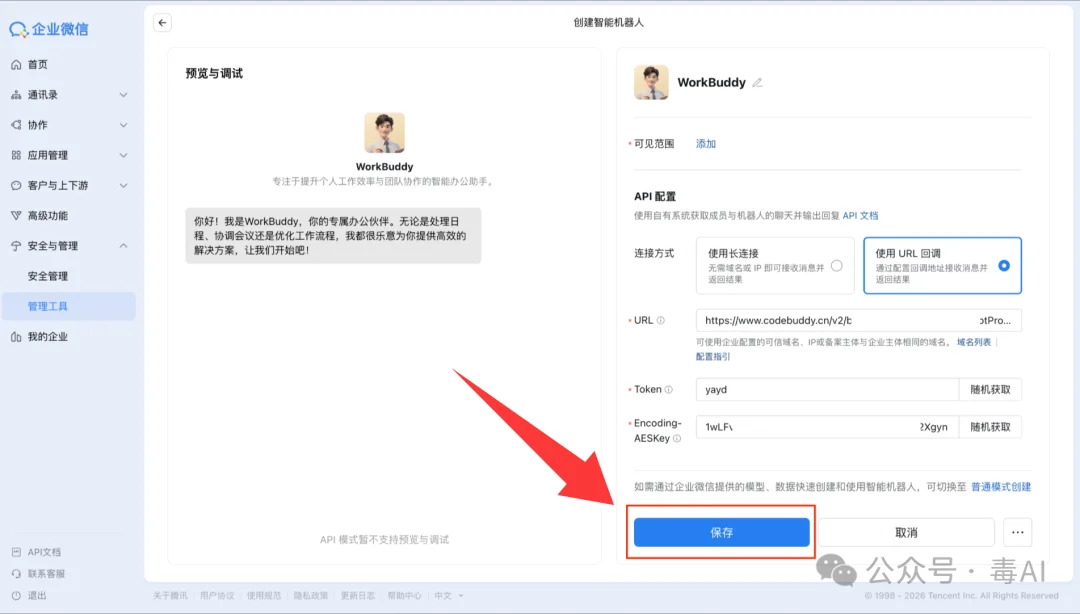Select the 使用URL回调 option
1080x614 pixels.
pos(942,265)
